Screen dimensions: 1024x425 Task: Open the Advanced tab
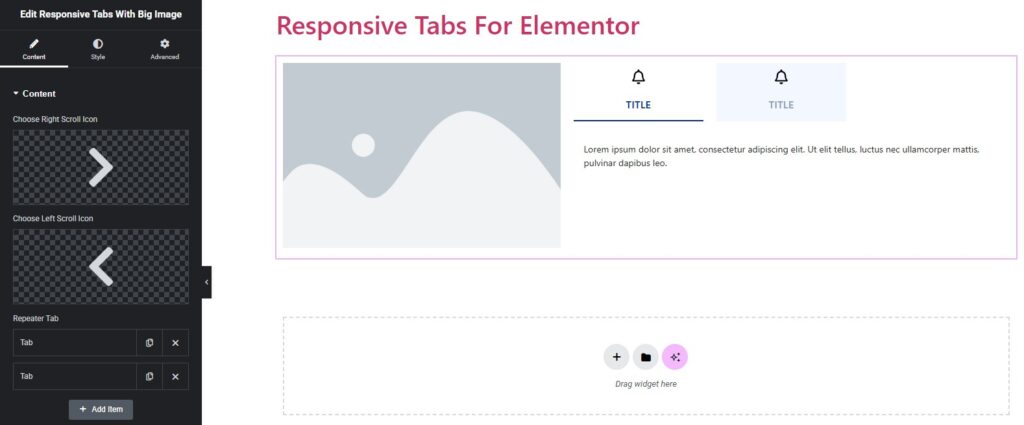coord(165,49)
